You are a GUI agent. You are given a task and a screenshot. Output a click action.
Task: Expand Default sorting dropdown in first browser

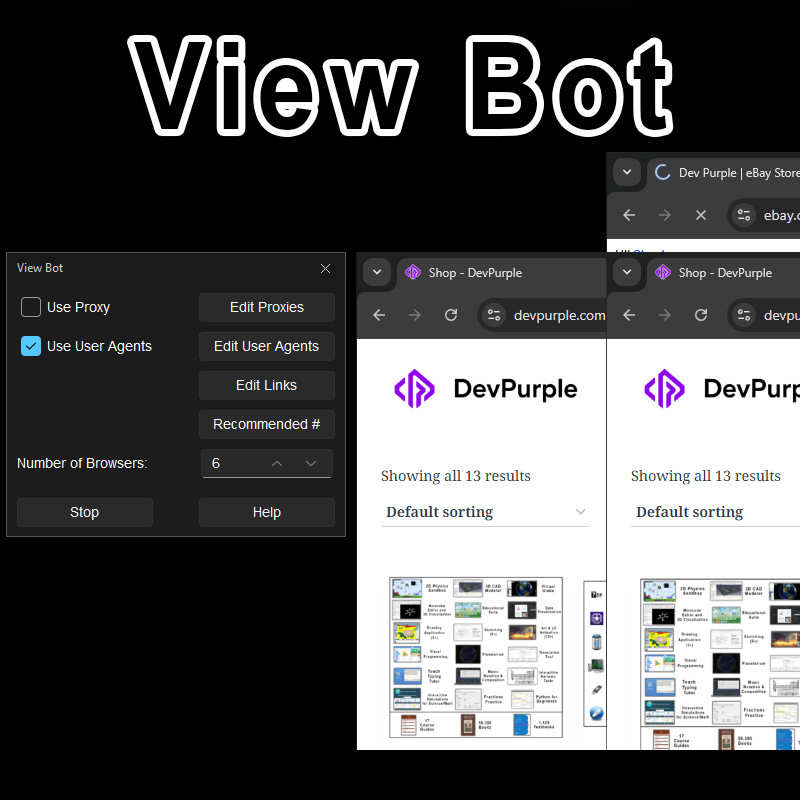click(x=485, y=512)
